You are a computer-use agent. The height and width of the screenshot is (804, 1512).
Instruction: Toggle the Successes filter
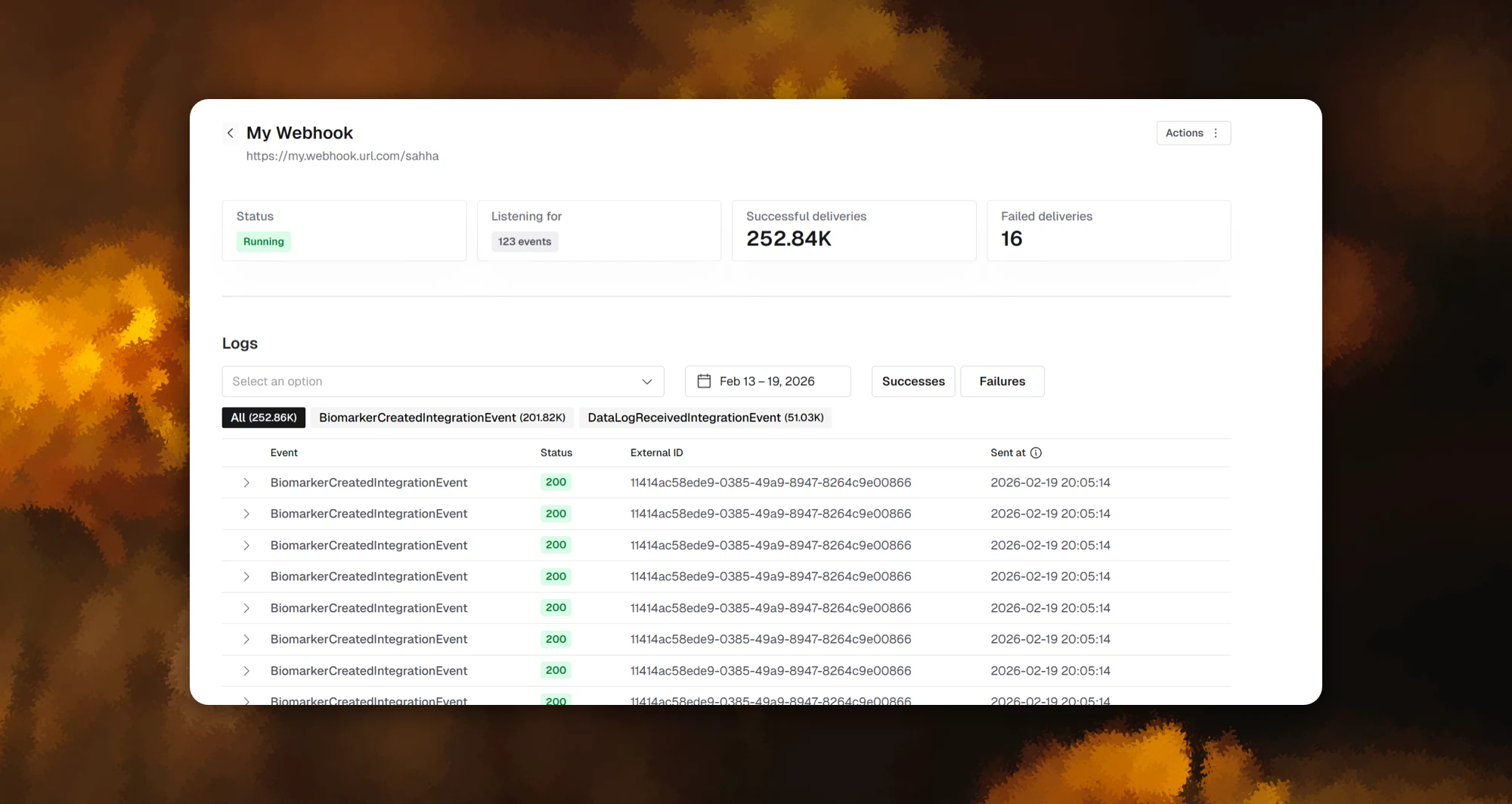(x=912, y=381)
